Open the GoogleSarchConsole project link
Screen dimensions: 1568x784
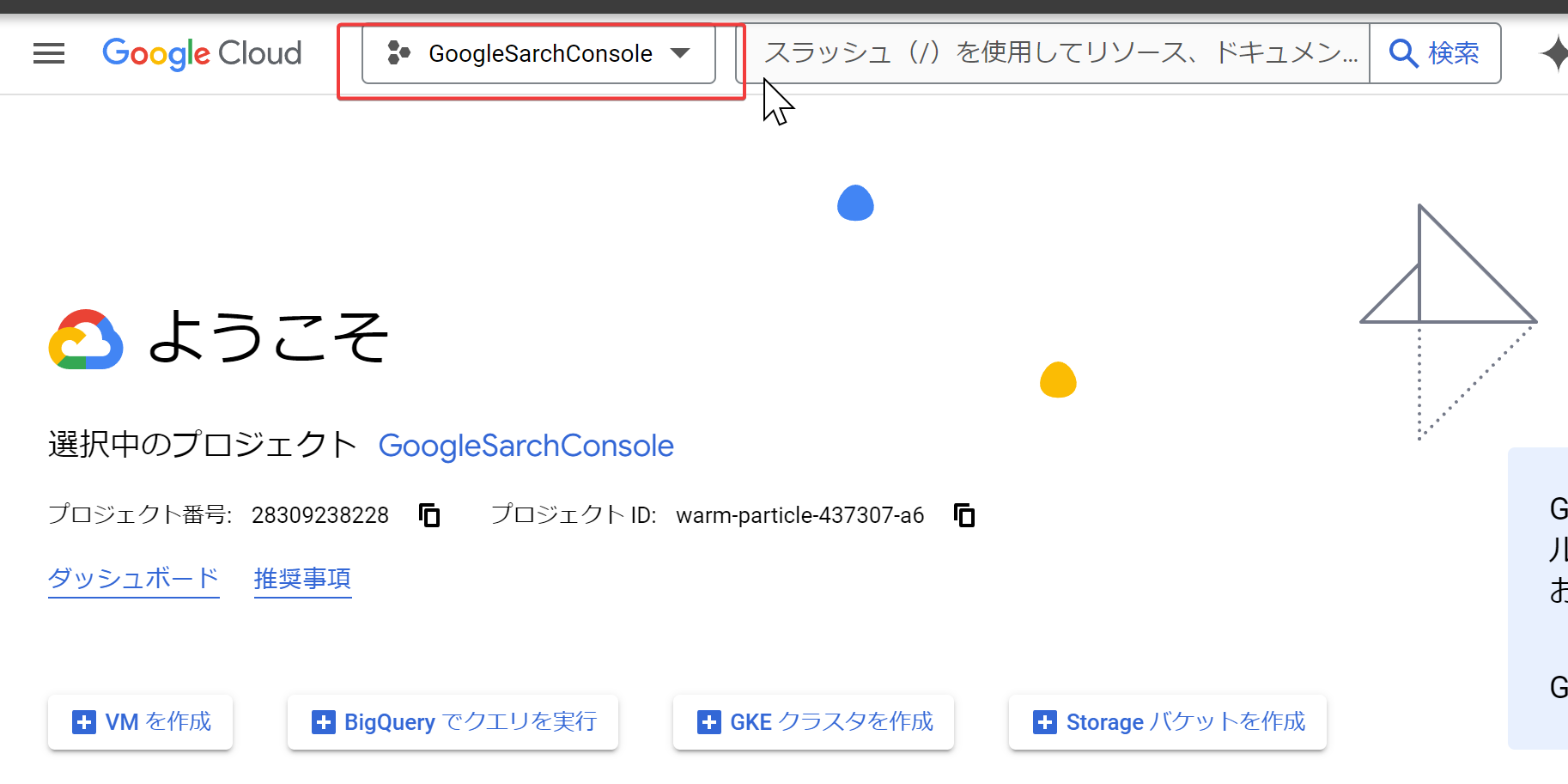pyautogui.click(x=526, y=446)
